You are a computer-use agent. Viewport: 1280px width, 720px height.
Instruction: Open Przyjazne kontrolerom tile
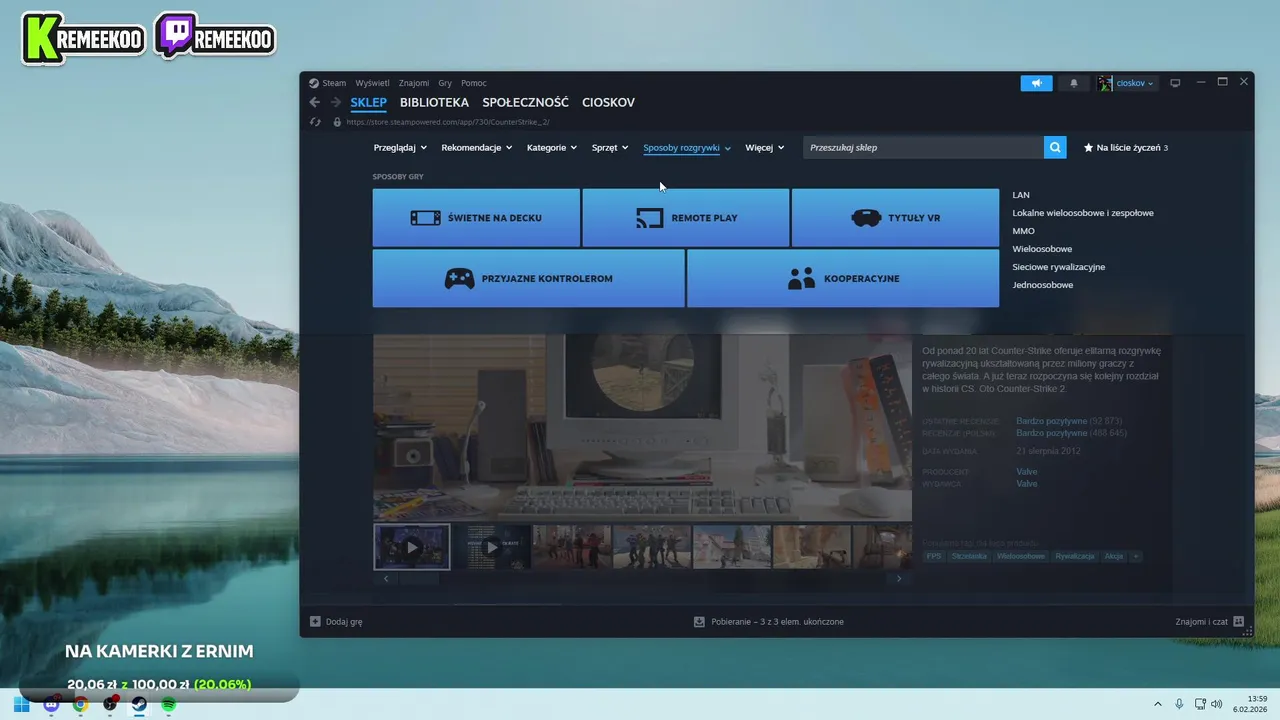pos(529,278)
